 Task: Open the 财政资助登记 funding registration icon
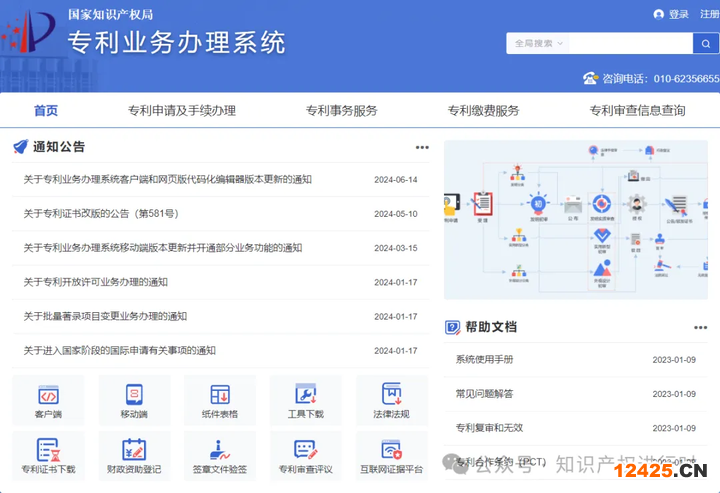[134, 455]
